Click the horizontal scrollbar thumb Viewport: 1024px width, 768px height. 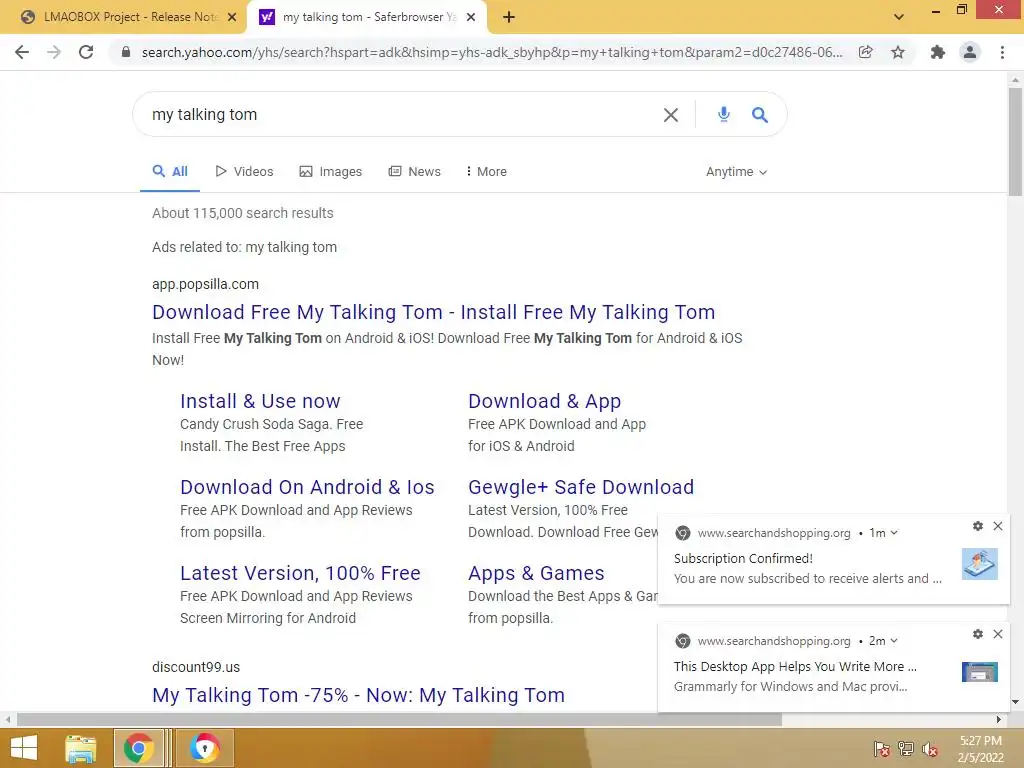point(398,720)
